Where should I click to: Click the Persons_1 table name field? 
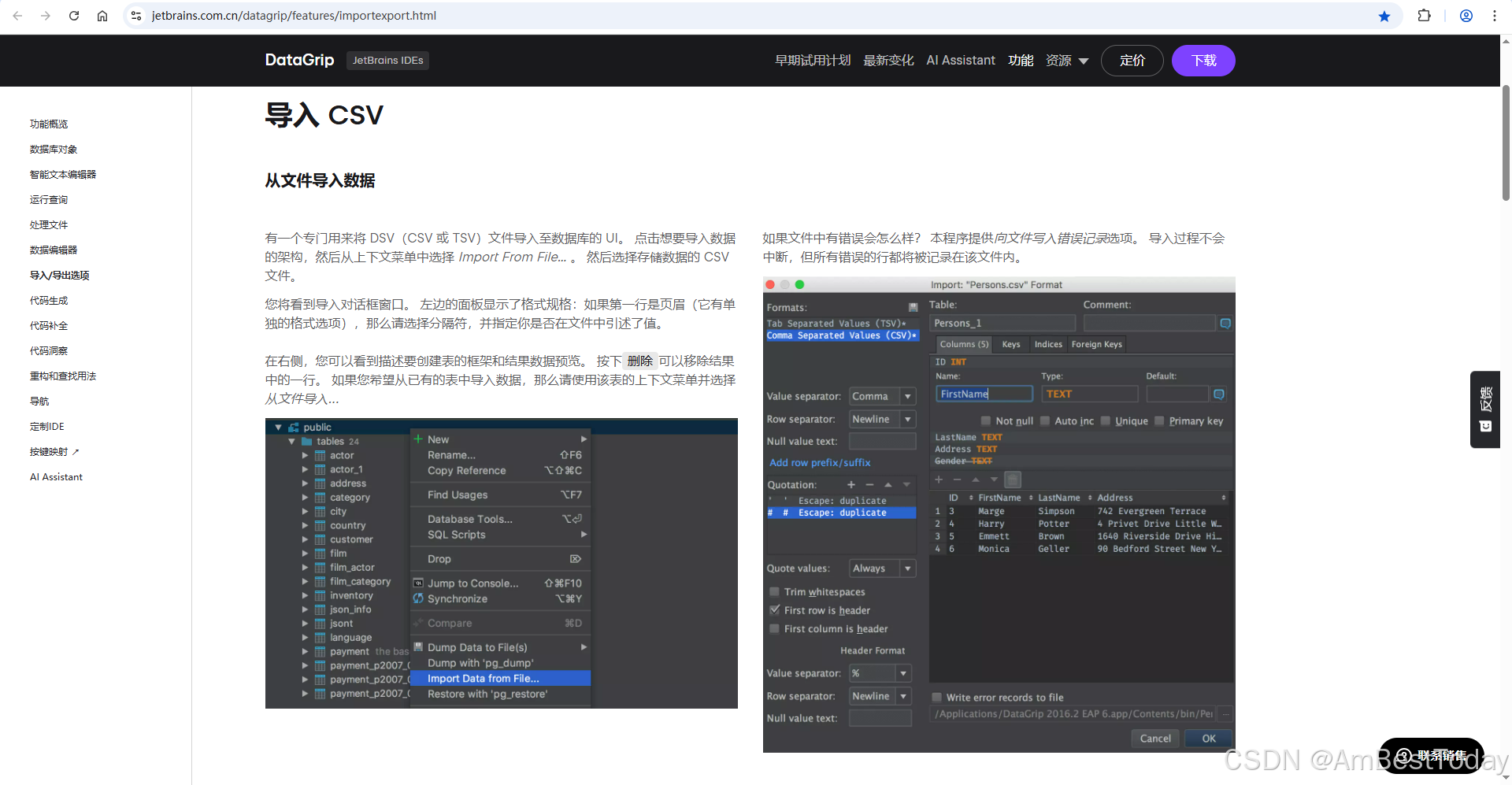tap(1002, 324)
